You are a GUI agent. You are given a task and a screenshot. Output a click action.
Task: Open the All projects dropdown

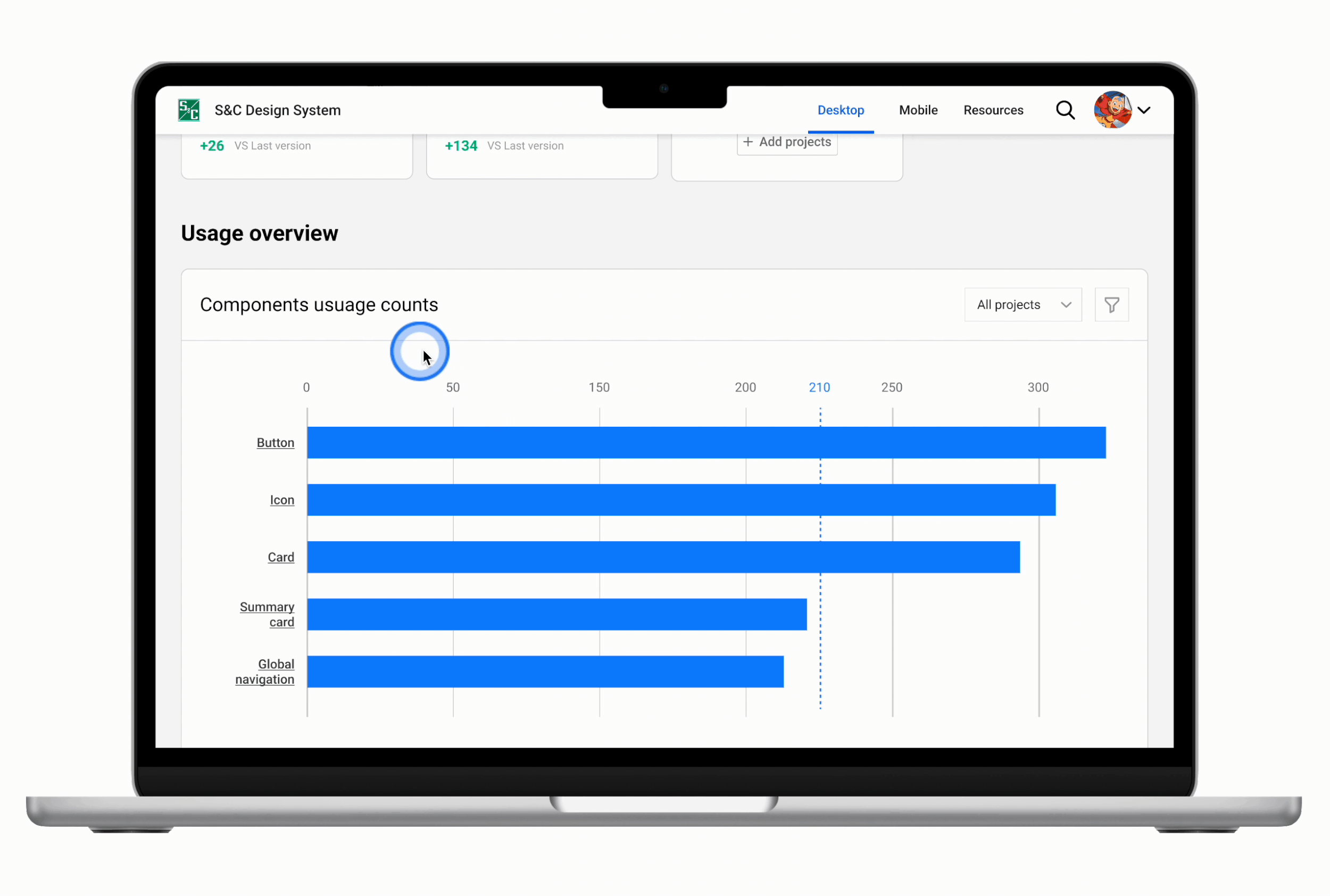[x=1023, y=305]
